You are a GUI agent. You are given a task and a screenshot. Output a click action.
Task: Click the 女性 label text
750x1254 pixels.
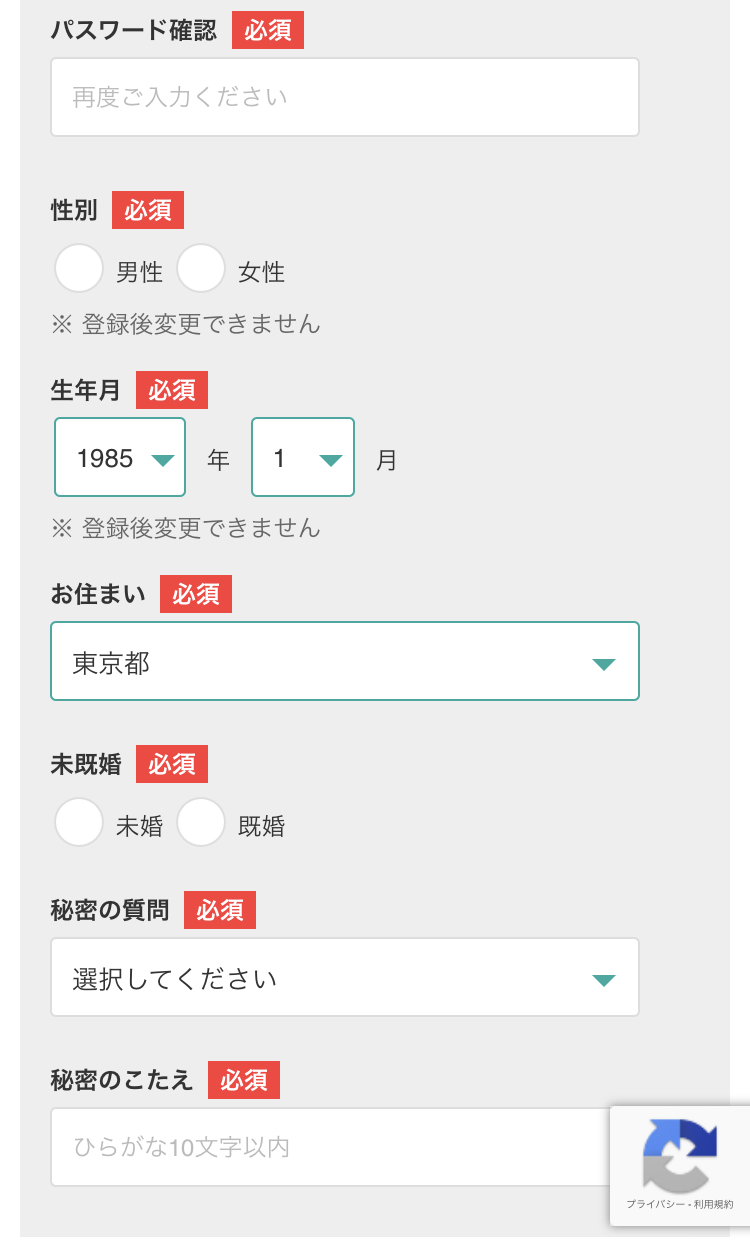(261, 272)
